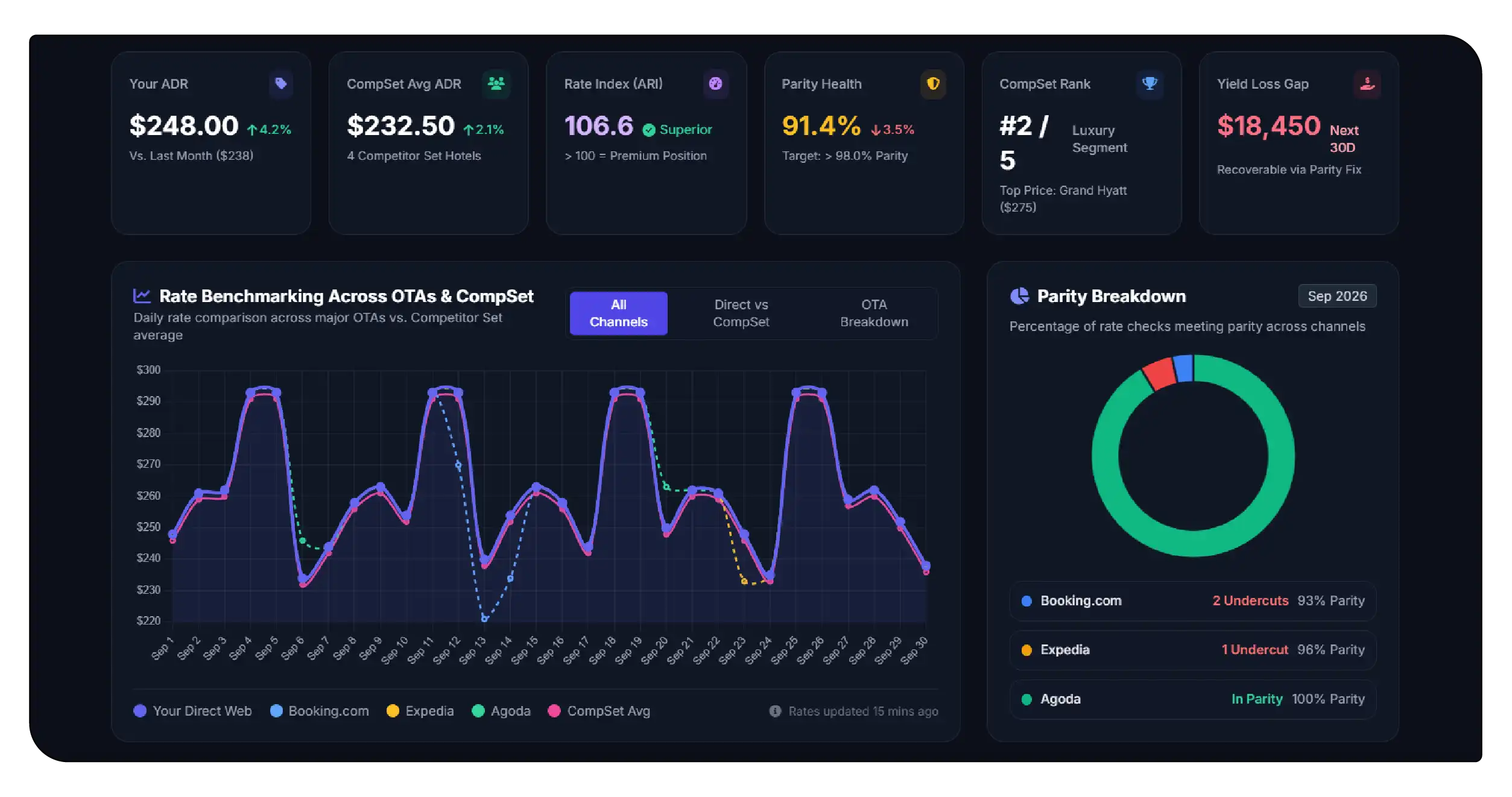Click the users icon on CompSet Avg ADR card

click(x=496, y=83)
